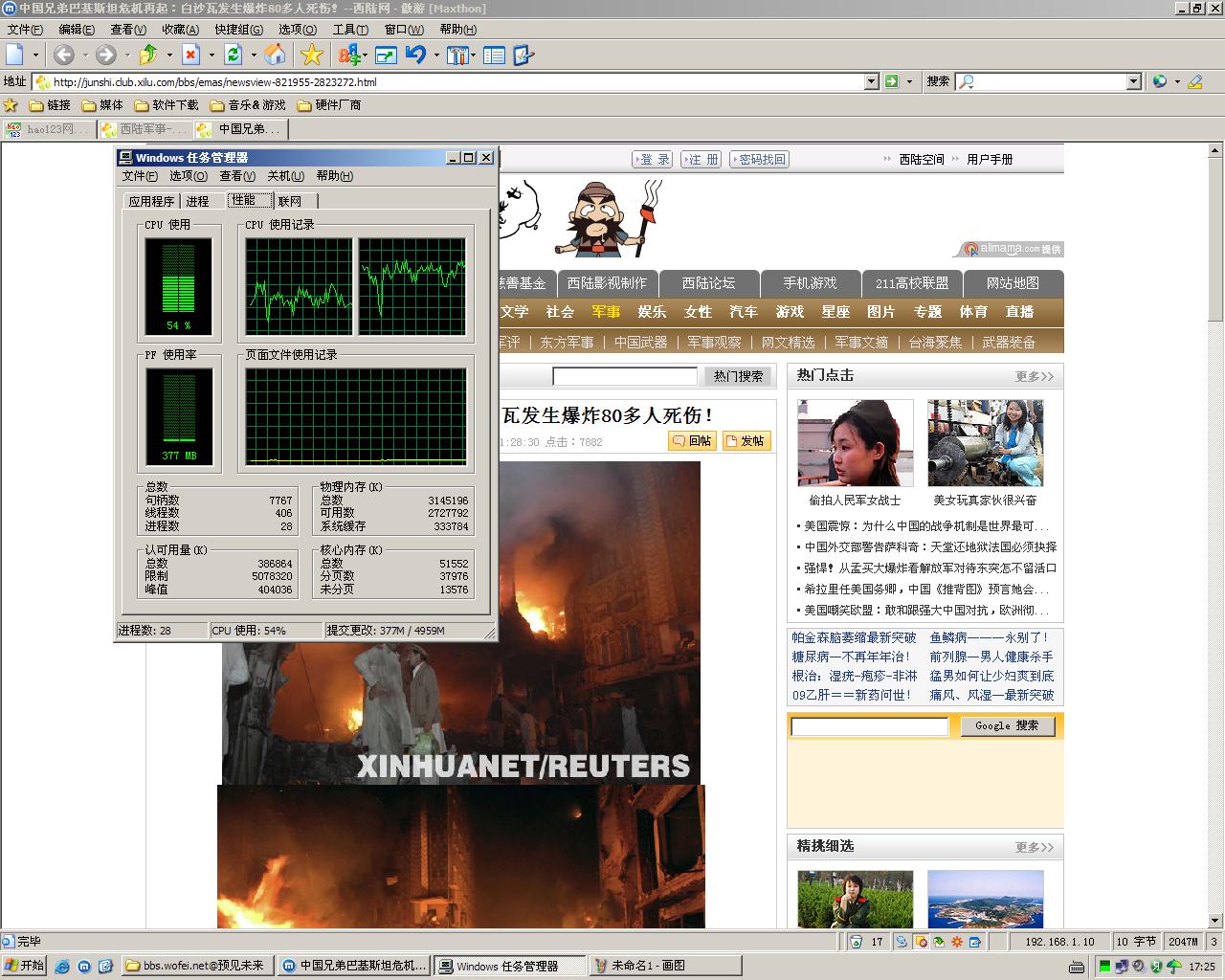The height and width of the screenshot is (980, 1225).
Task: Click the Windows 开始 start button
Action: click(x=25, y=966)
